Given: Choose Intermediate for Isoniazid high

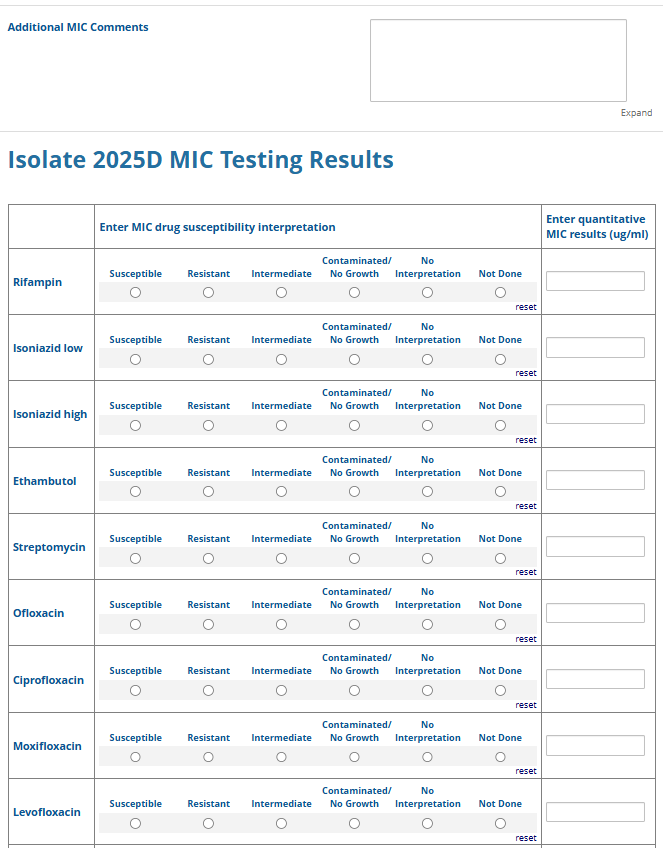Looking at the screenshot, I should point(281,425).
